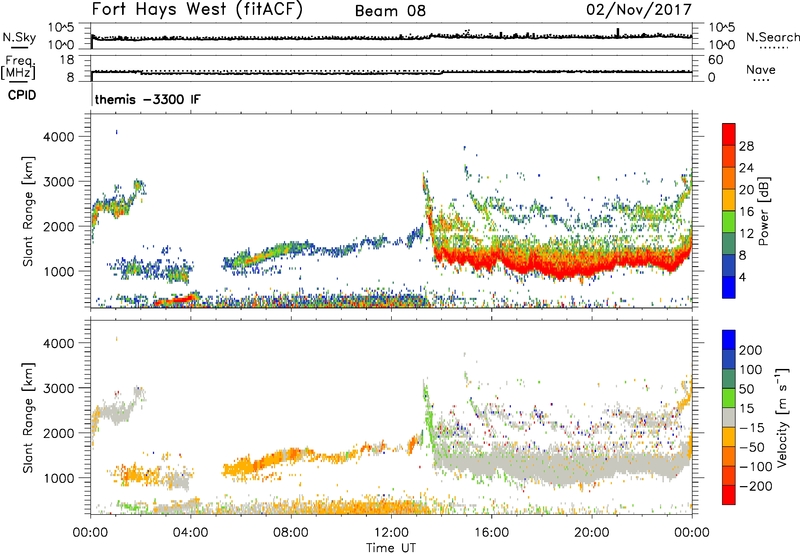Click the '3000' tick on the velocity panel
This screenshot has width=800, height=554.
click(58, 388)
